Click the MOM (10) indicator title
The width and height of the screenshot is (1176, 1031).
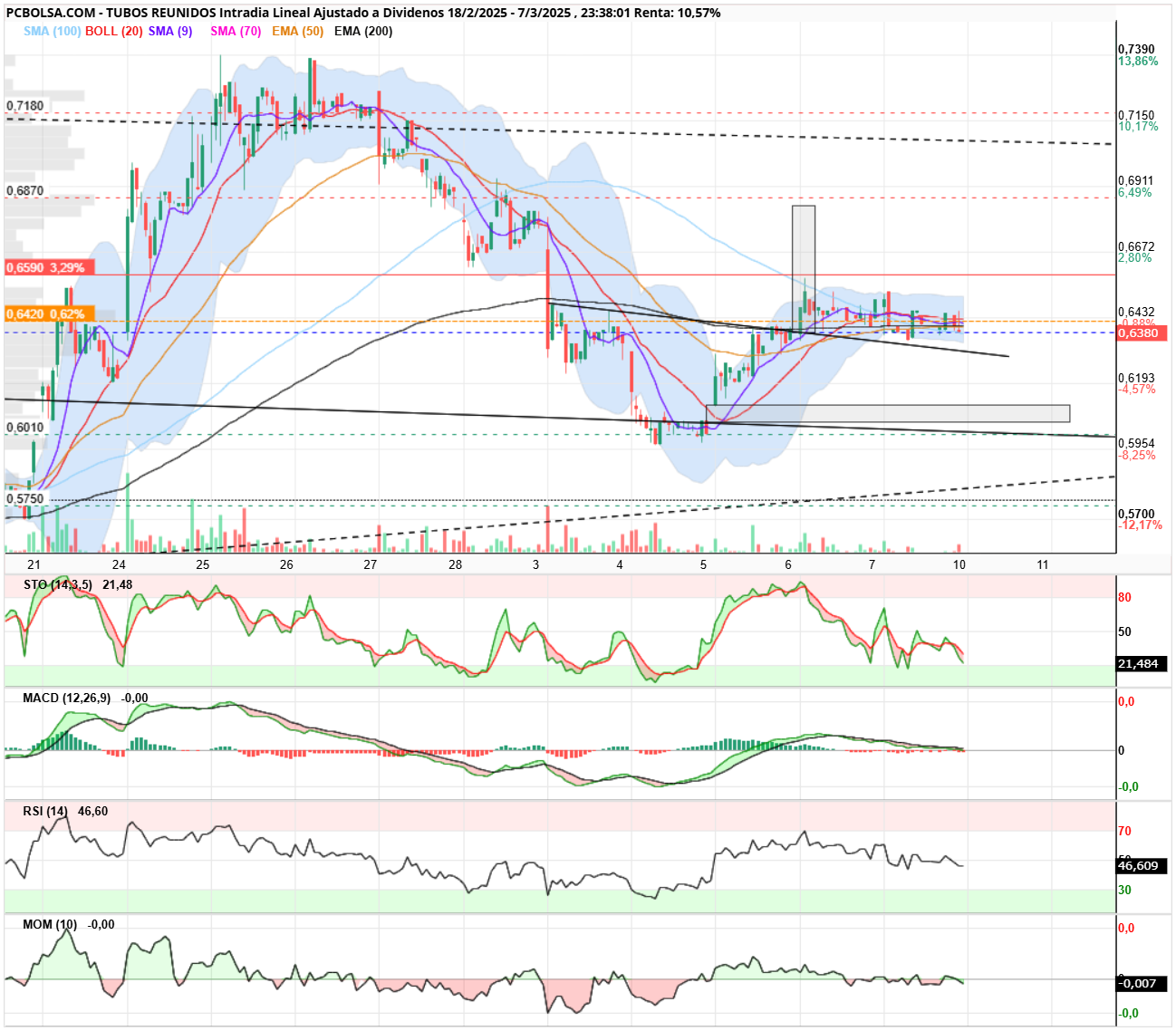(50, 925)
